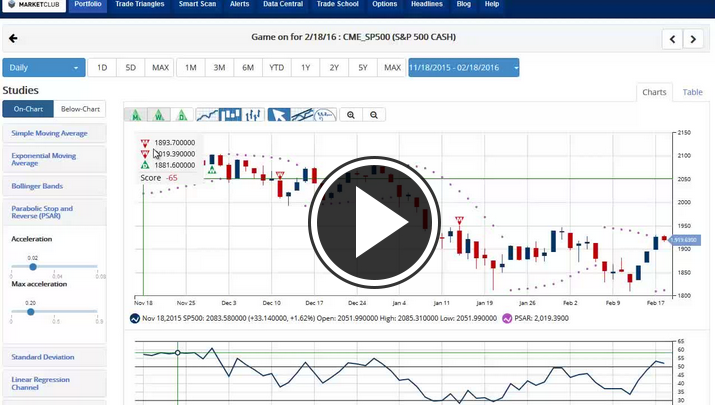Open the date range dropdown

point(464,68)
